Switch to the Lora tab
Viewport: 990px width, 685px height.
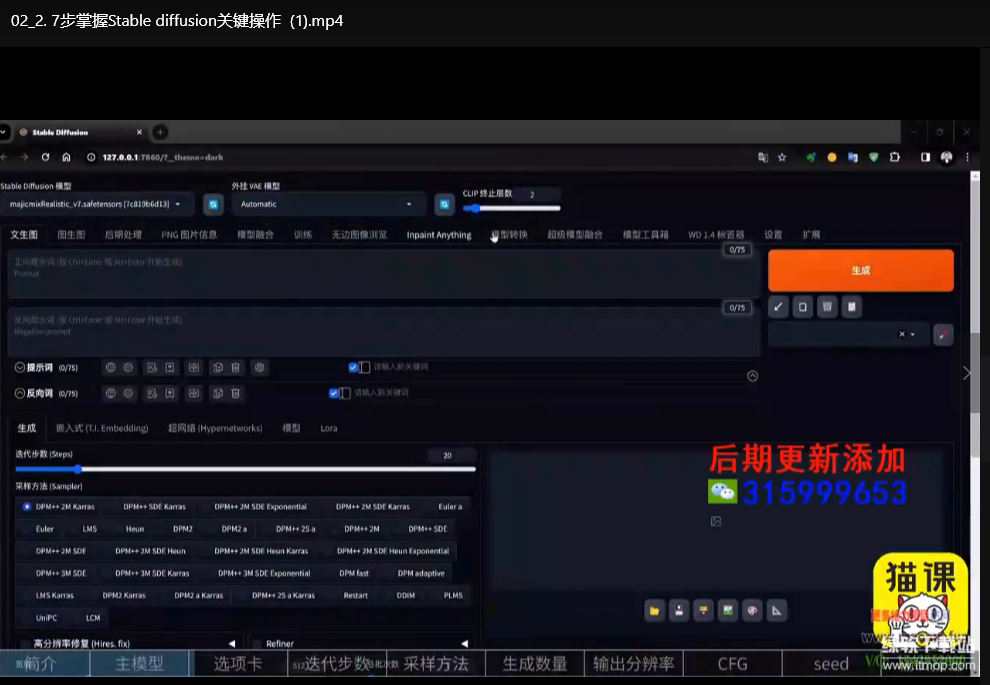tap(328, 428)
